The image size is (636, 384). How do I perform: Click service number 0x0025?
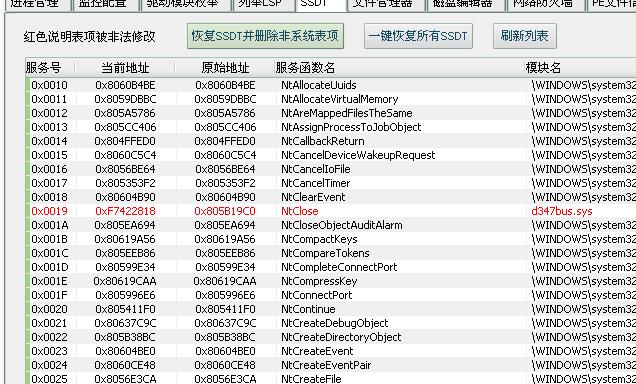tap(49, 379)
